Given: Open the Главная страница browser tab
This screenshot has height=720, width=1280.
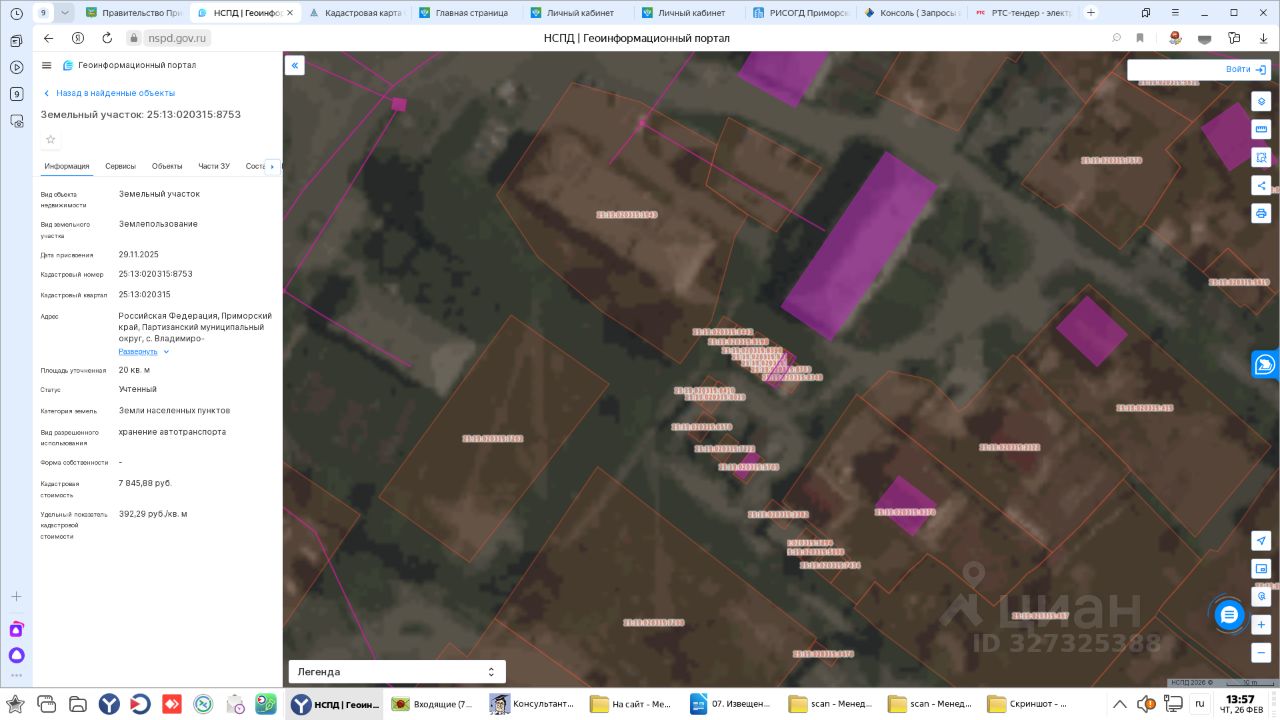Looking at the screenshot, I should (464, 13).
